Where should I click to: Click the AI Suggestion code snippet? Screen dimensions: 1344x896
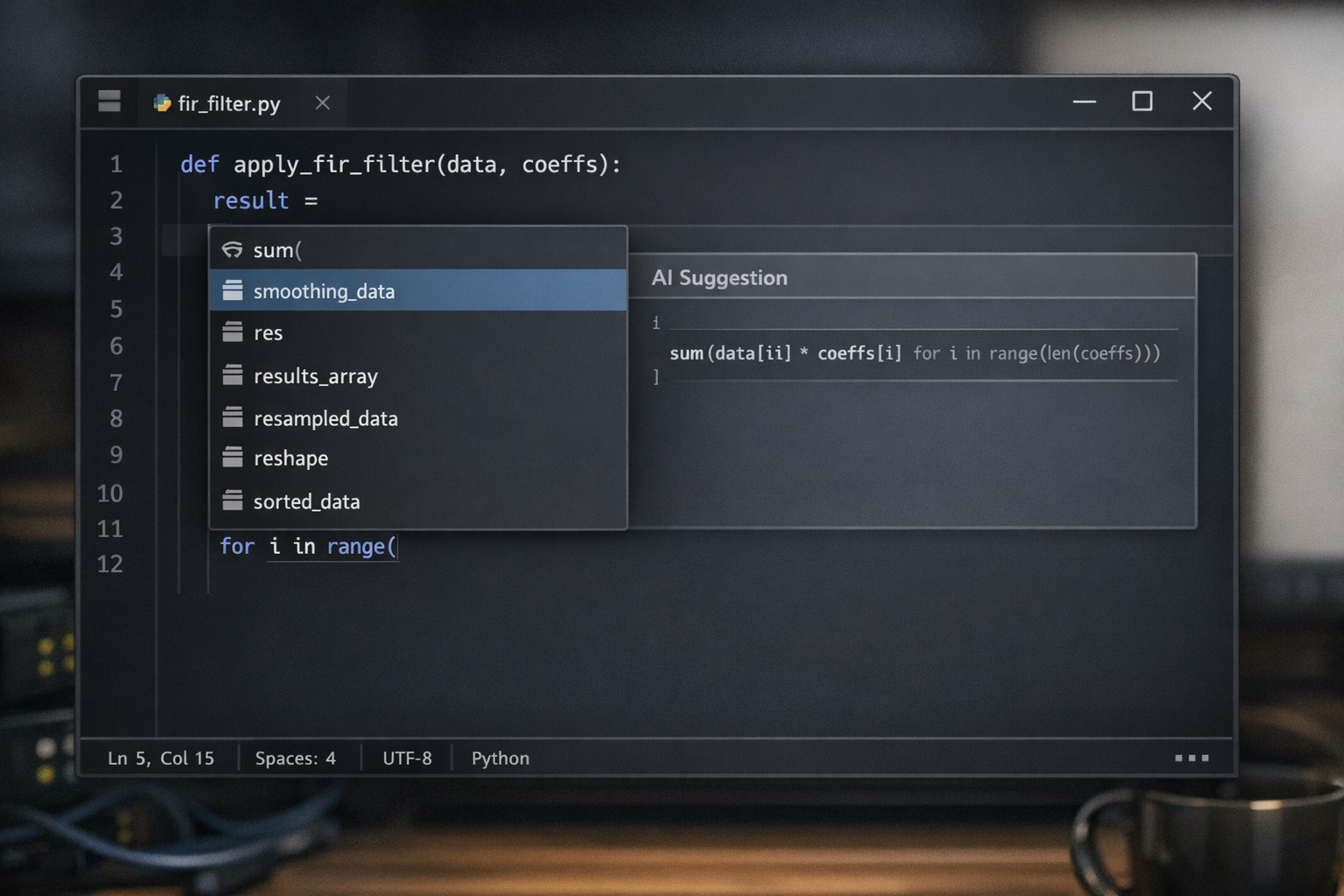[x=914, y=353]
